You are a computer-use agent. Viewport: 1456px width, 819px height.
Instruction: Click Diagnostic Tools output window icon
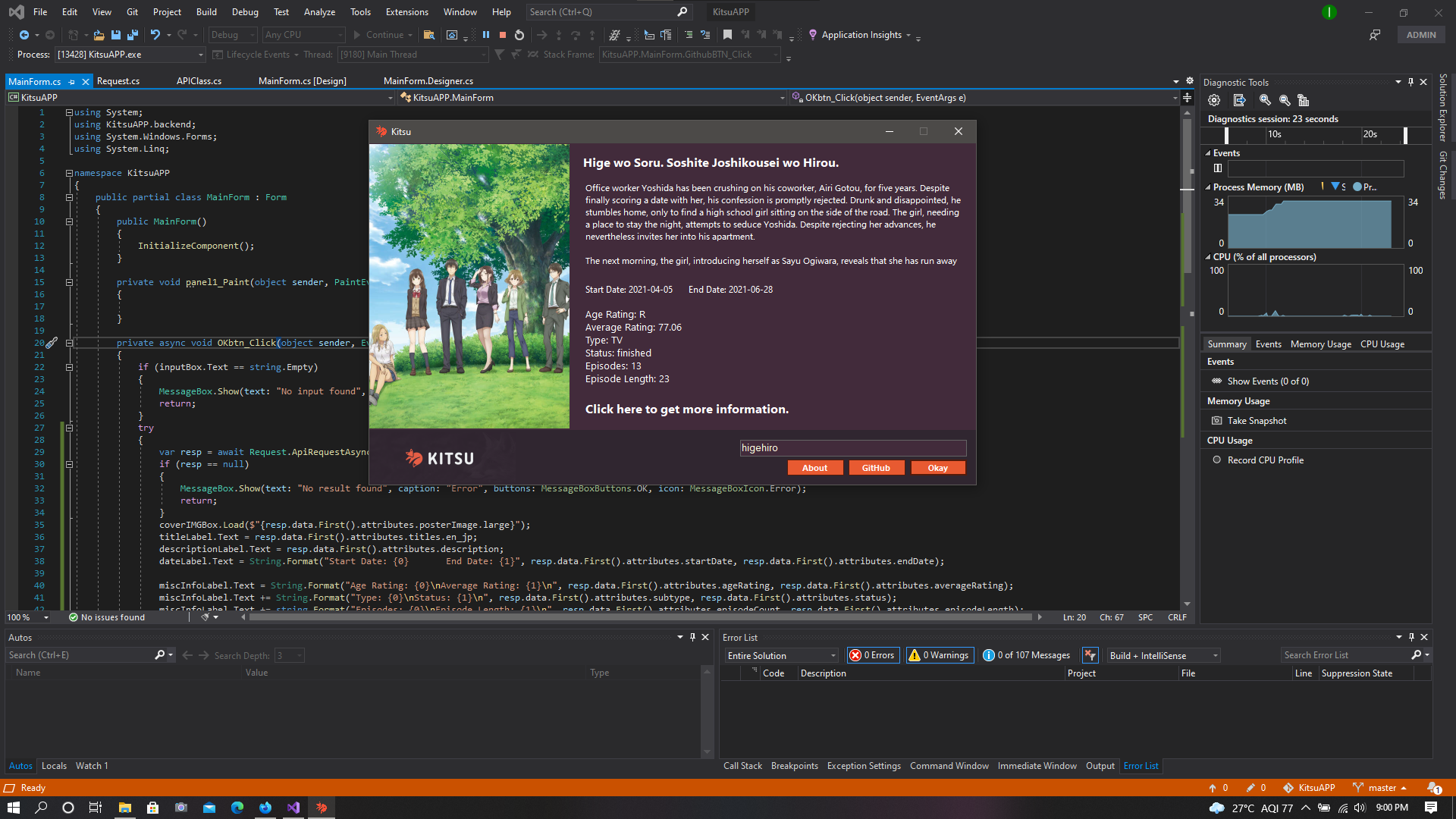(x=1239, y=100)
